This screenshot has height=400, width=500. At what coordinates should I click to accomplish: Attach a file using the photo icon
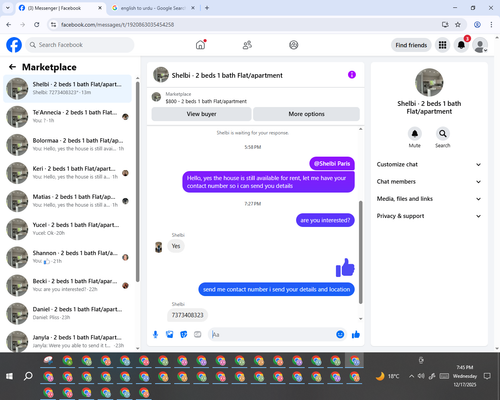click(170, 334)
